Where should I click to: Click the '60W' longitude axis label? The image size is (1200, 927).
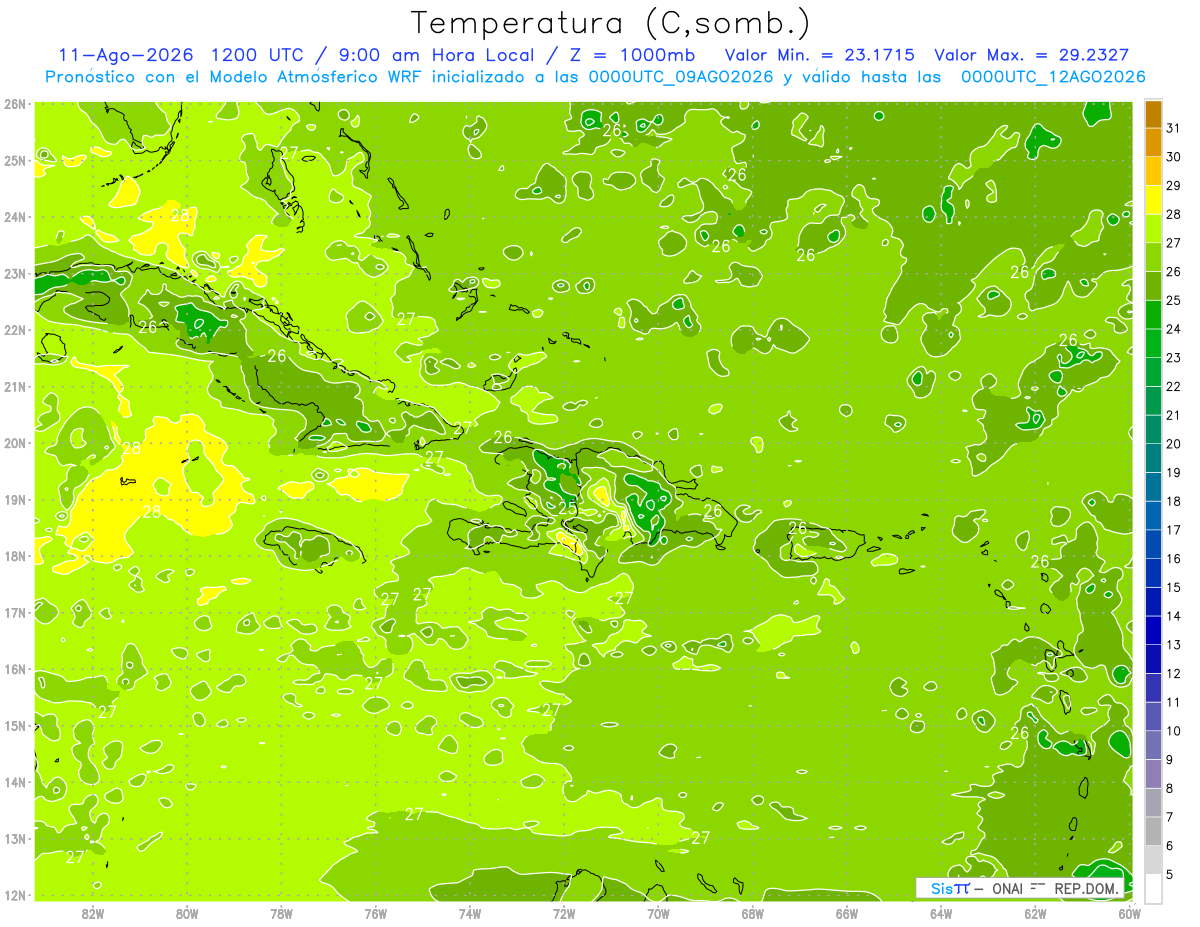point(1129,912)
